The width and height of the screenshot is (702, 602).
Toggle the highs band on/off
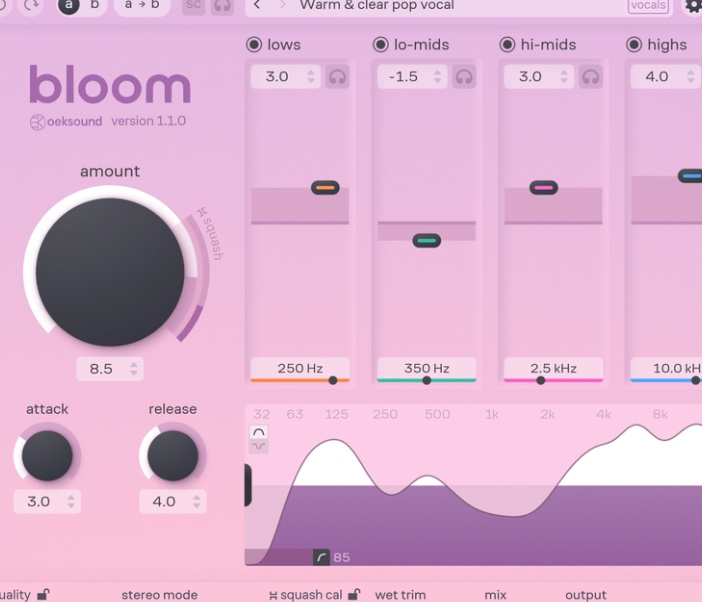point(634,45)
